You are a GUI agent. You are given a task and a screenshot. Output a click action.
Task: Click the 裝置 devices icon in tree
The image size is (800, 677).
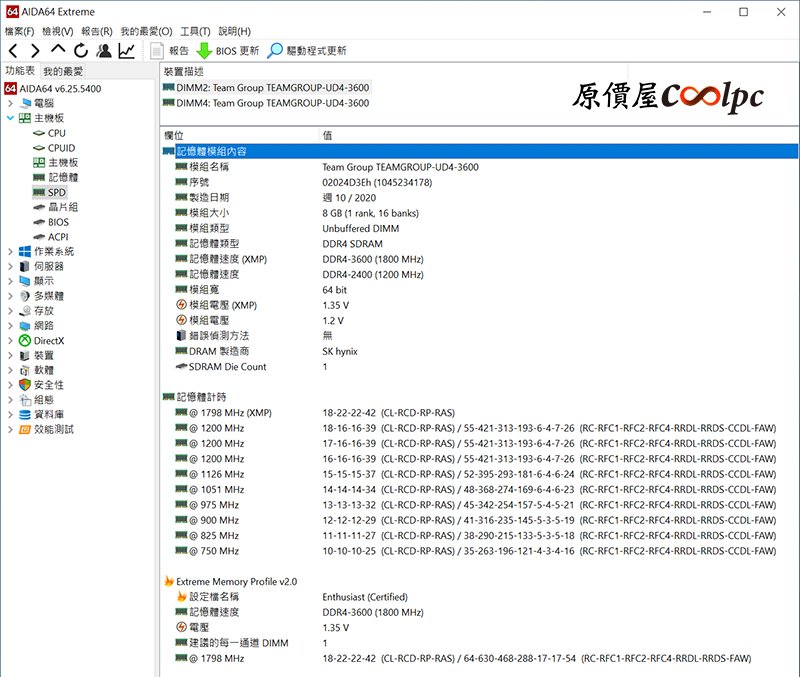tap(25, 355)
